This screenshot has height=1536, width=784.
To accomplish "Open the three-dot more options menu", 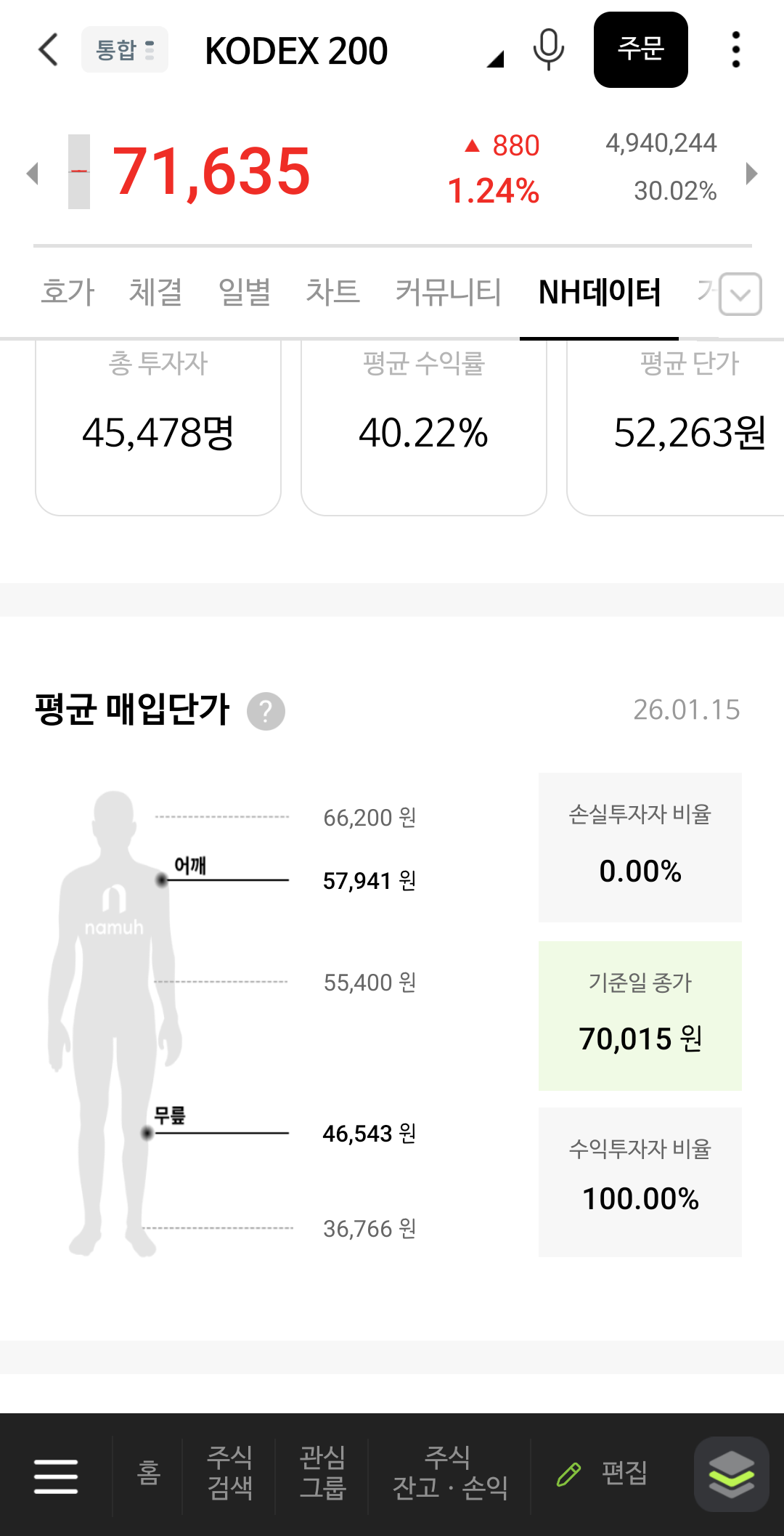I will 735,50.
